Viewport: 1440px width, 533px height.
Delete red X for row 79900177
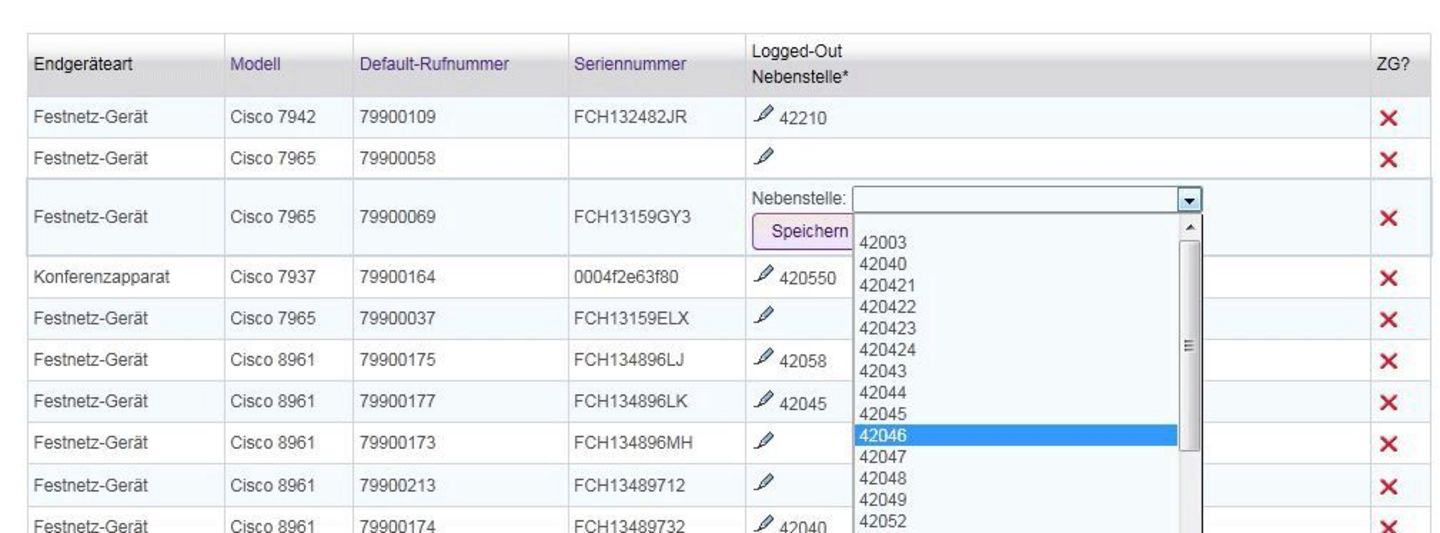1388,403
